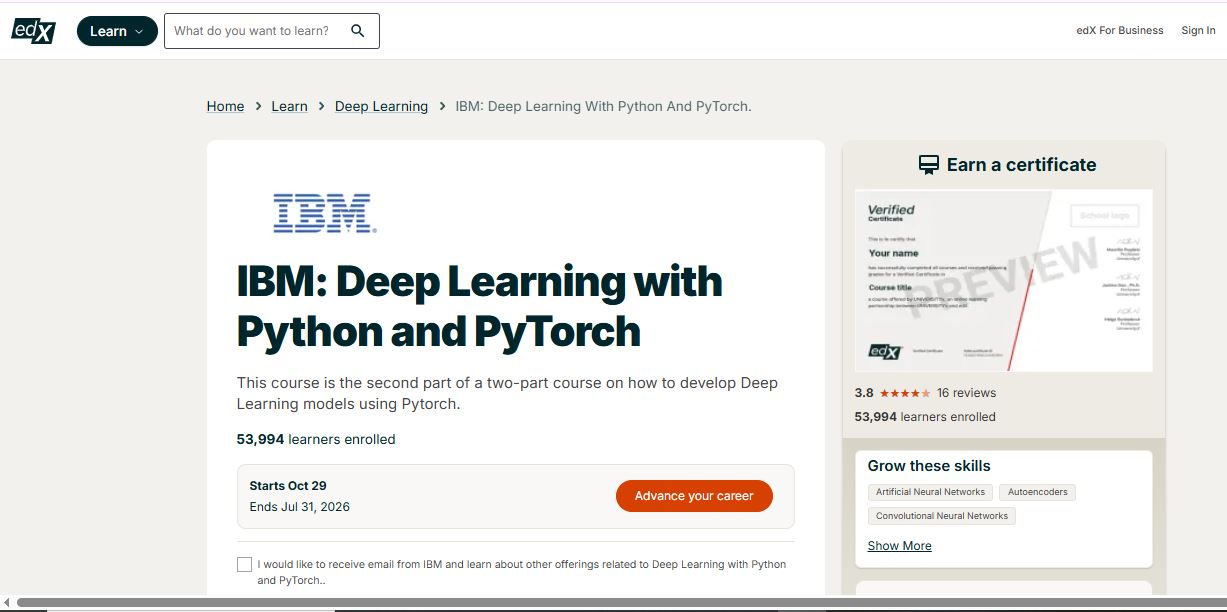Click the IBM logo above the course title
The width and height of the screenshot is (1227, 612).
(x=322, y=211)
